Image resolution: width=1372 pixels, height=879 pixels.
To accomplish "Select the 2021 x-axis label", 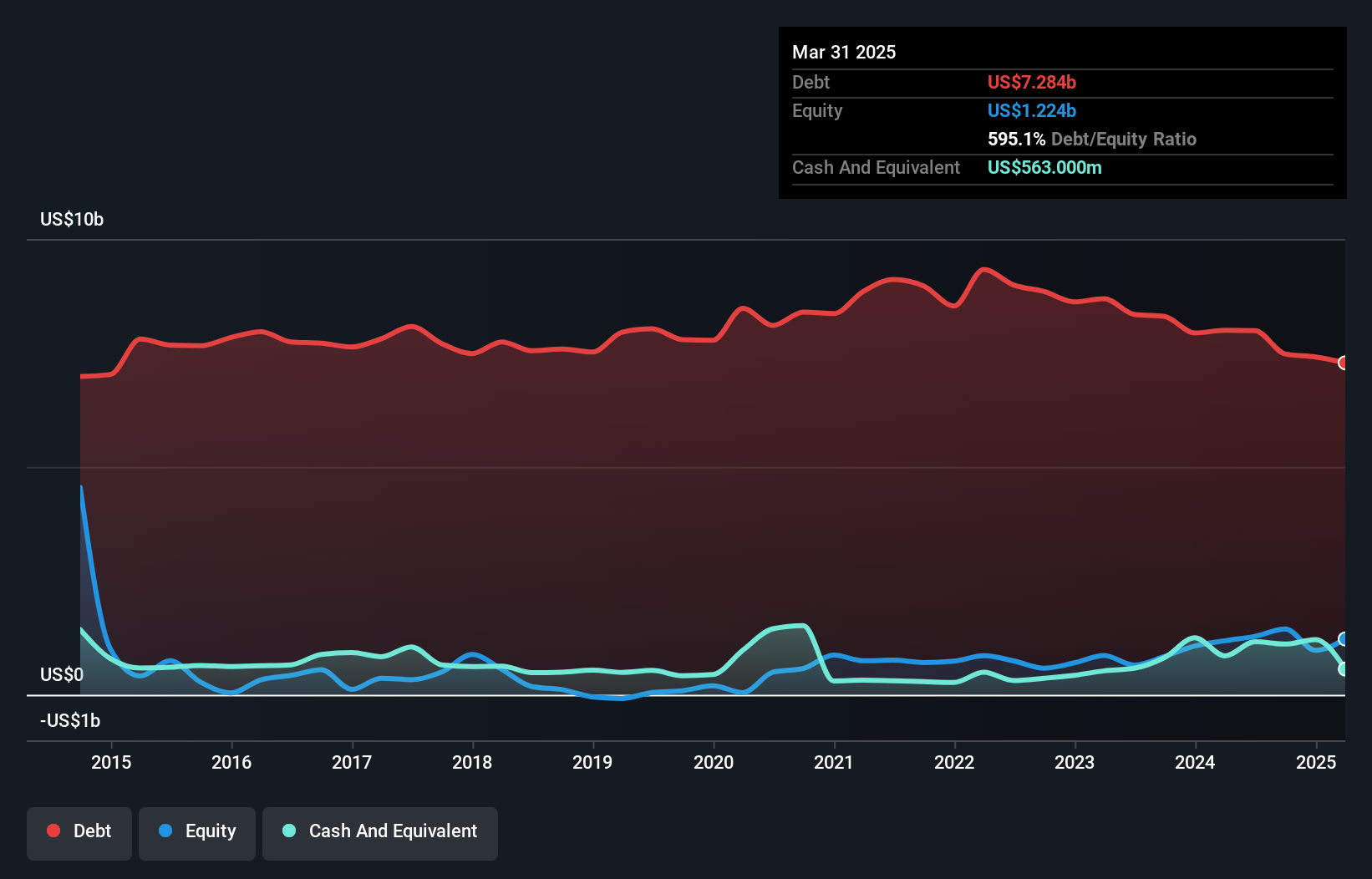I will click(x=834, y=762).
